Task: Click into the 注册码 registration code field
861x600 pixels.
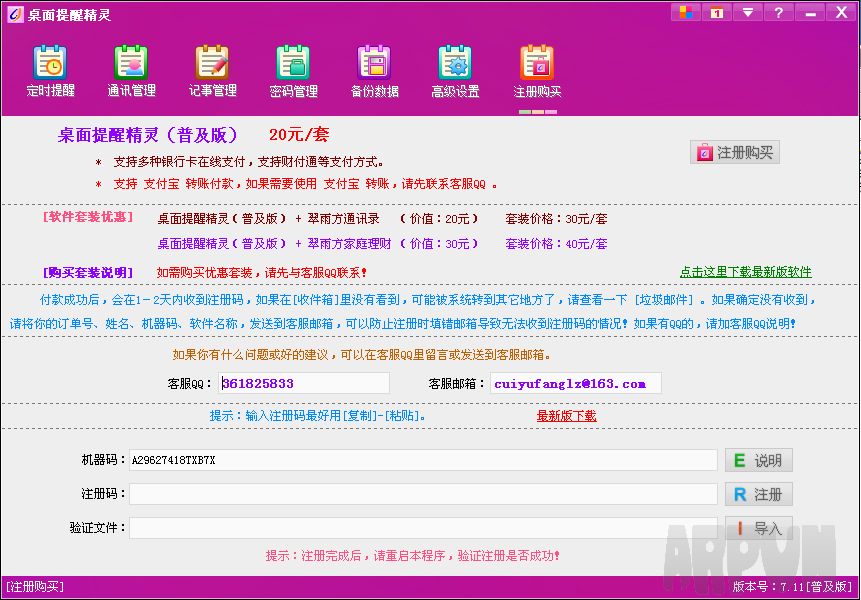Action: [422, 494]
